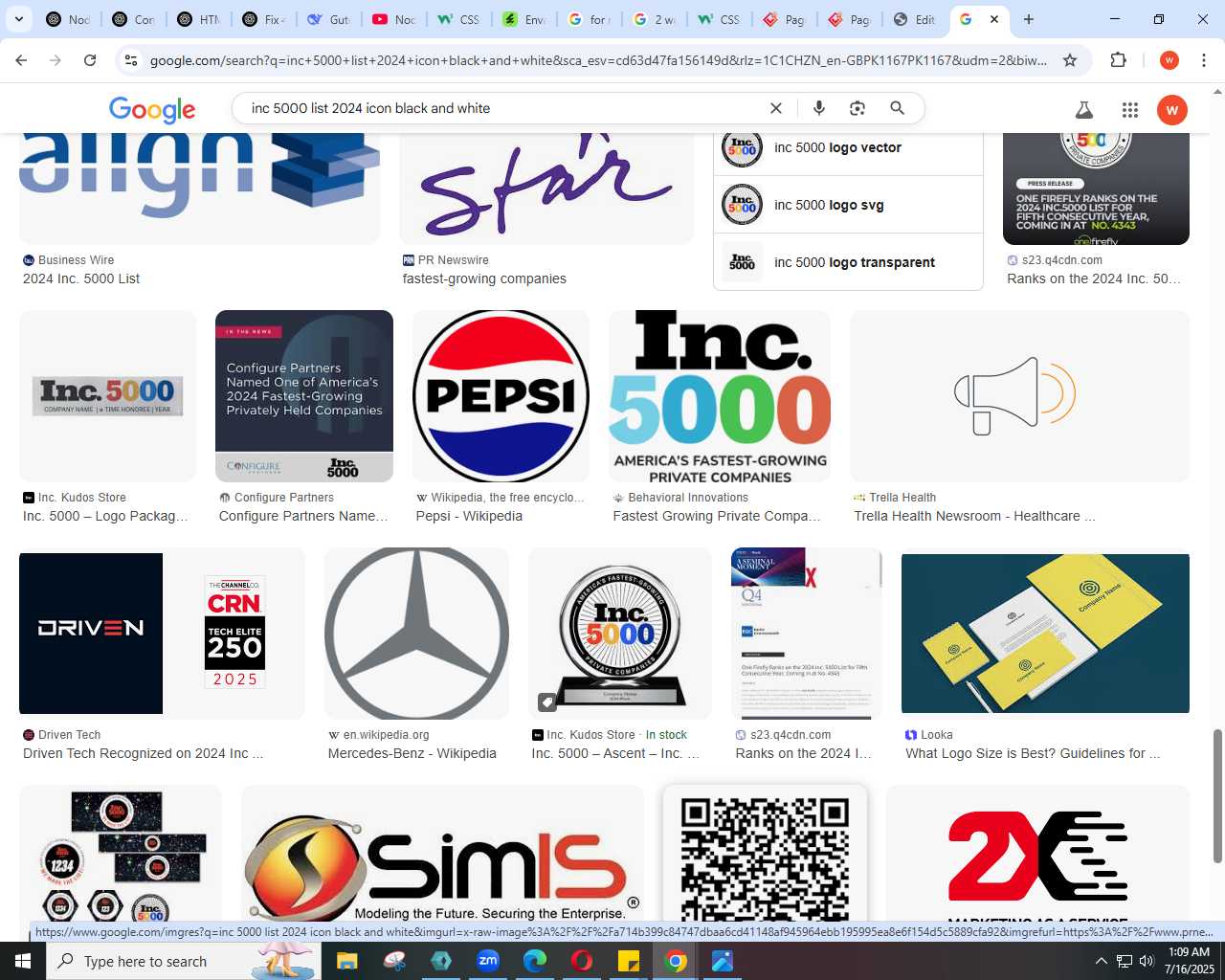Image resolution: width=1225 pixels, height=980 pixels.
Task: Switch to the 'Env' tab
Action: coord(523,19)
